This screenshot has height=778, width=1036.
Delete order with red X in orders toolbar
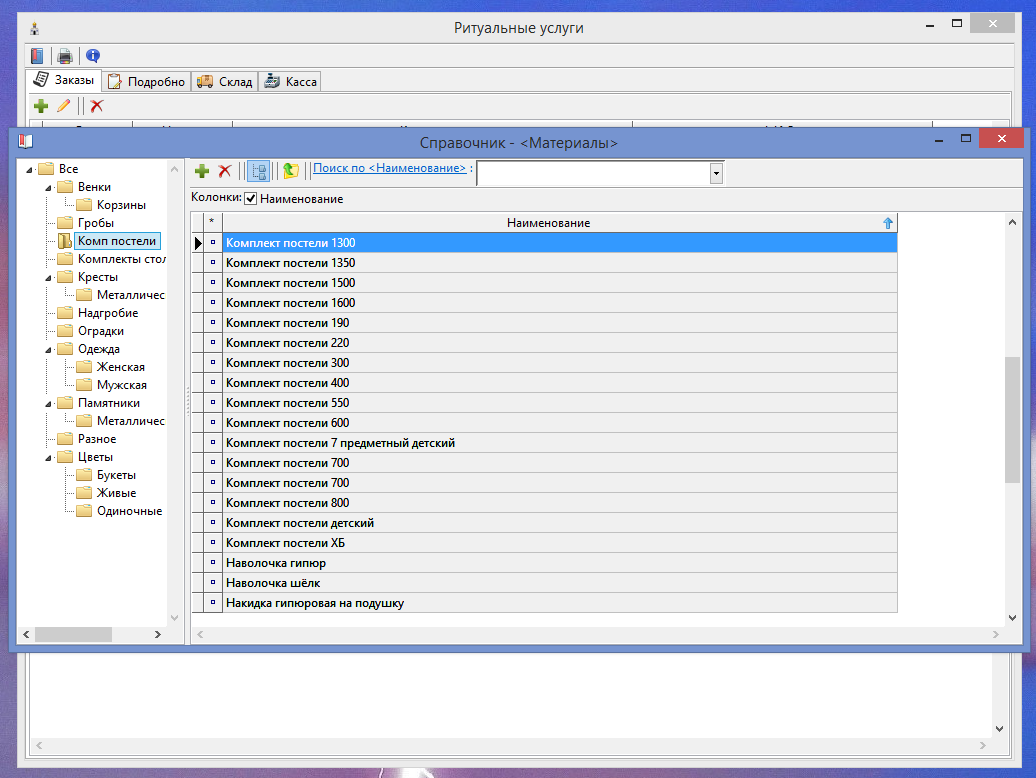click(97, 106)
